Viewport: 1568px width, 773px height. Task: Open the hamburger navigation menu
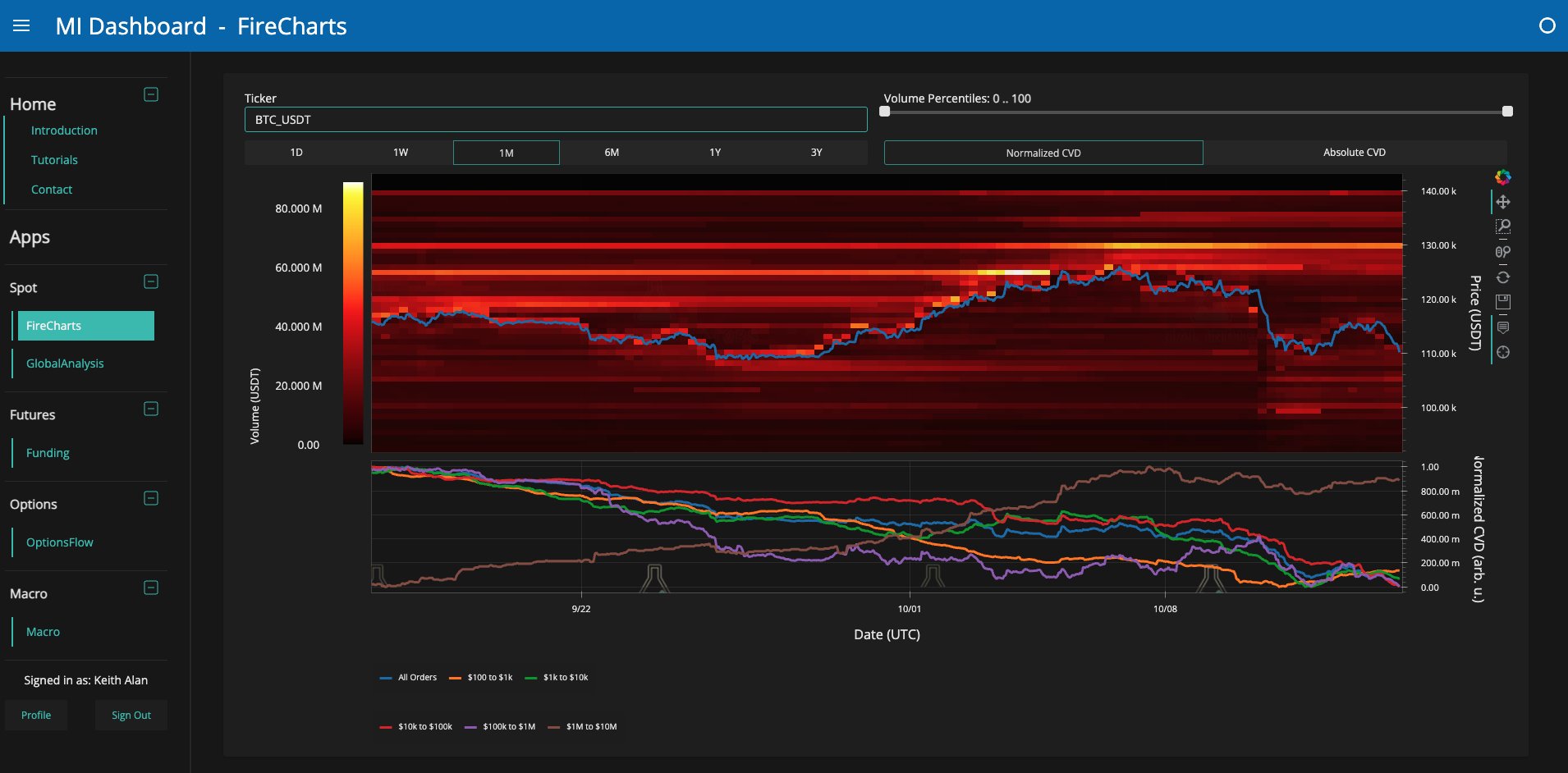[21, 26]
